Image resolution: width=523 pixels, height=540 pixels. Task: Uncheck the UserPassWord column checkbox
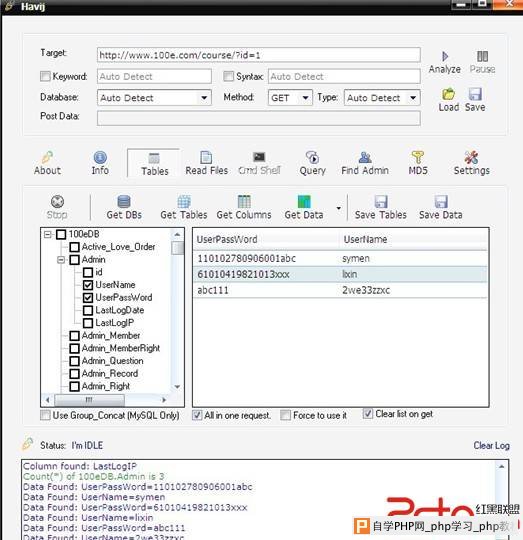tap(88, 298)
